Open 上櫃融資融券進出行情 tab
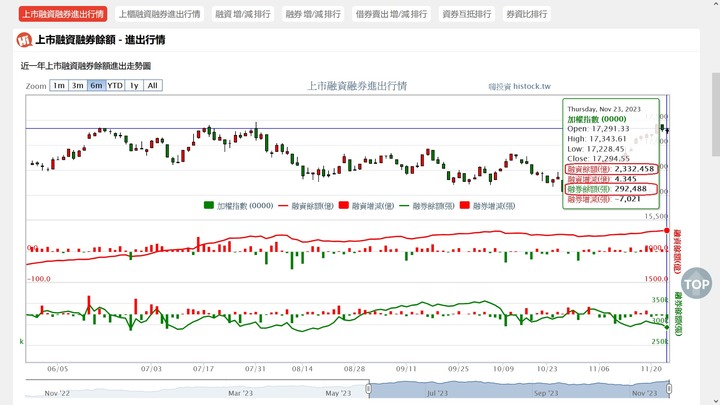The width and height of the screenshot is (720, 405). coord(159,14)
